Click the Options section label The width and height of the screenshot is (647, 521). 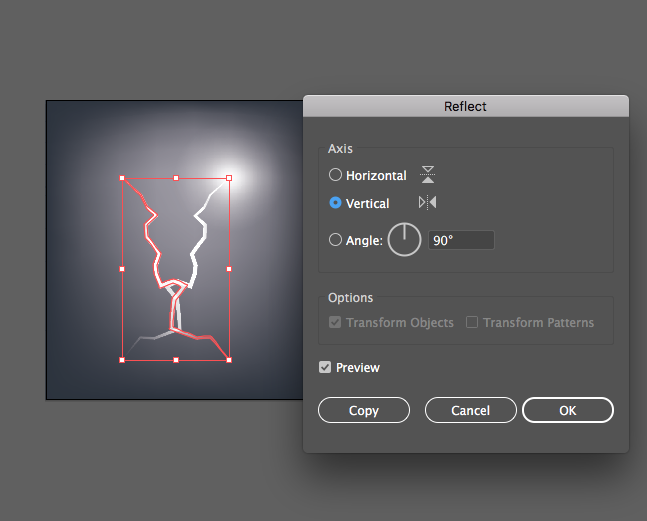(x=350, y=297)
